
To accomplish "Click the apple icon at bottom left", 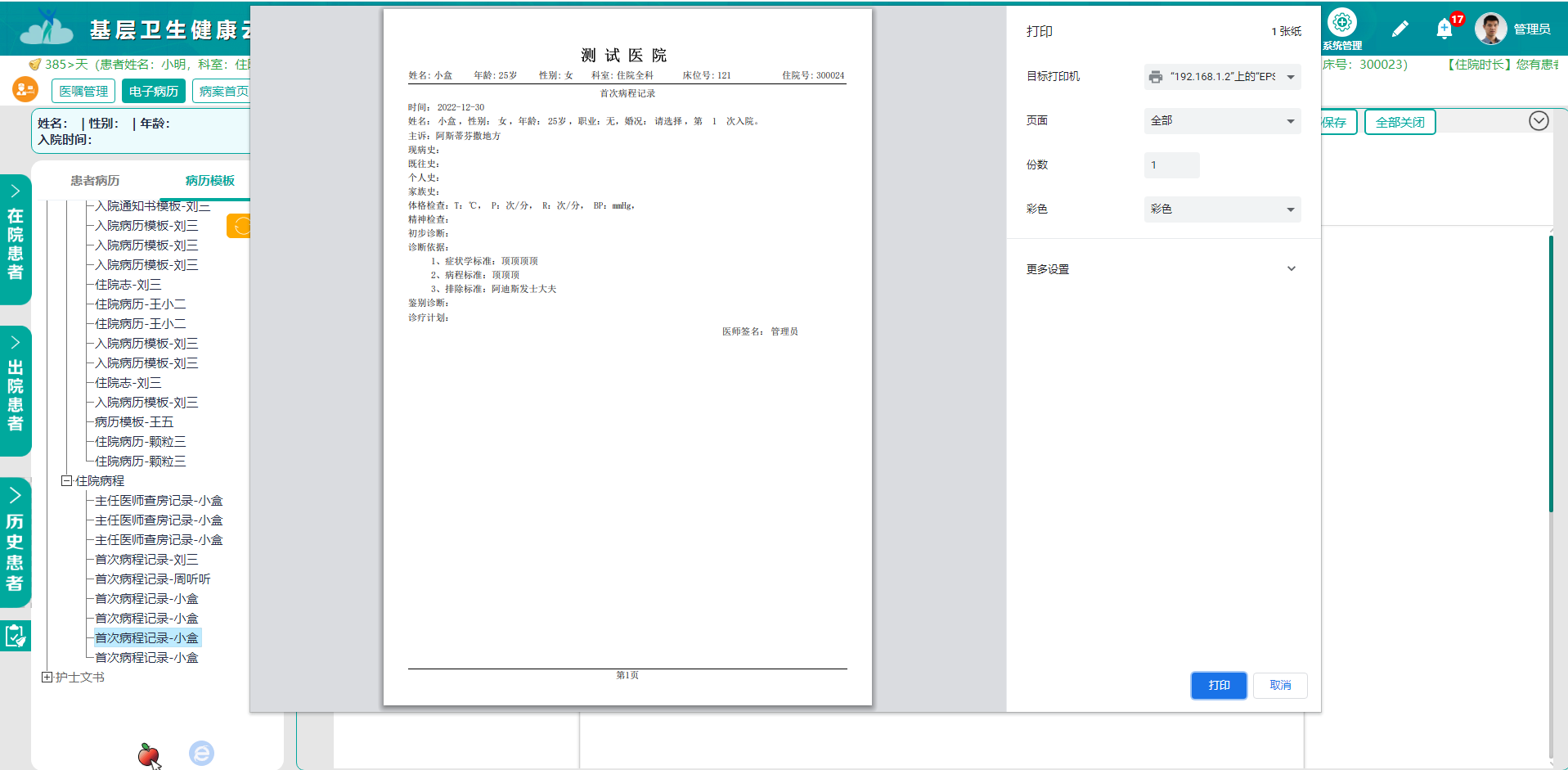I will 147,754.
